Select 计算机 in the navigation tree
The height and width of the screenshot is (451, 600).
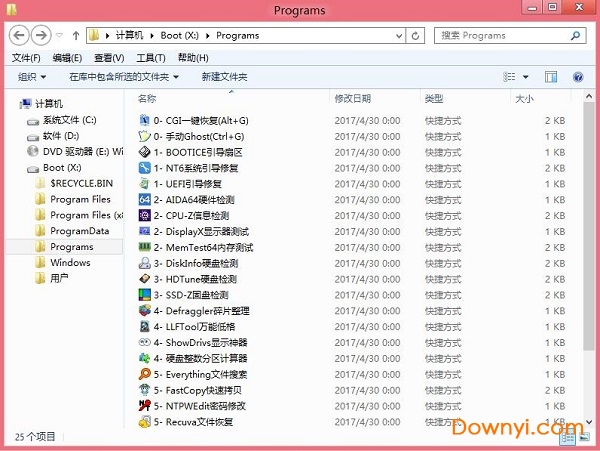[x=49, y=104]
